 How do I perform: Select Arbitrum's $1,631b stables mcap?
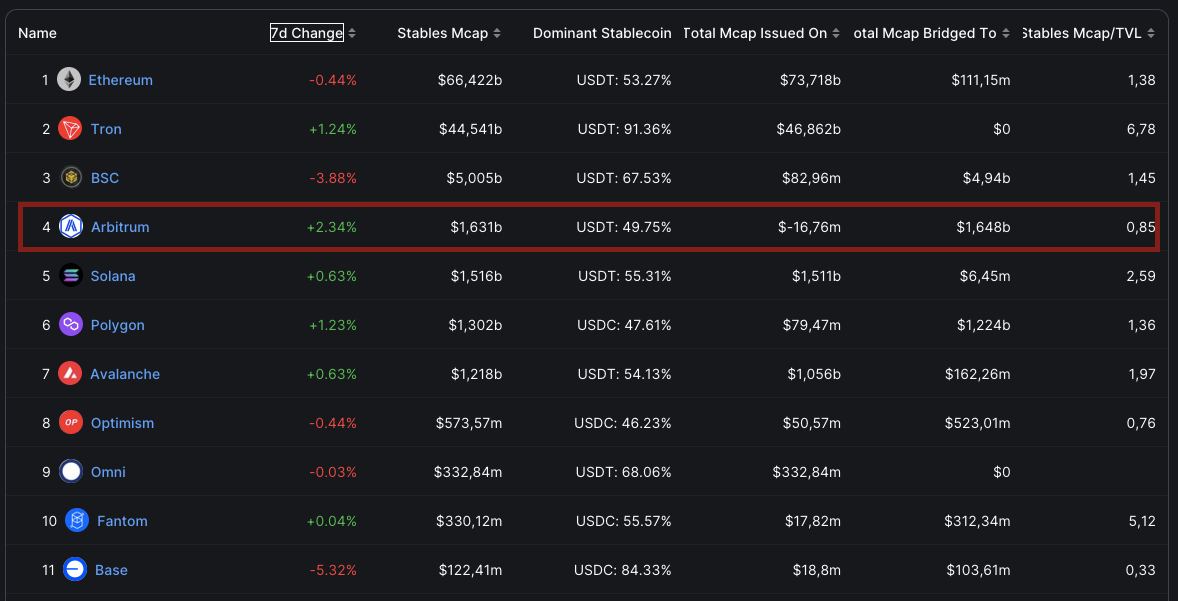(x=476, y=227)
